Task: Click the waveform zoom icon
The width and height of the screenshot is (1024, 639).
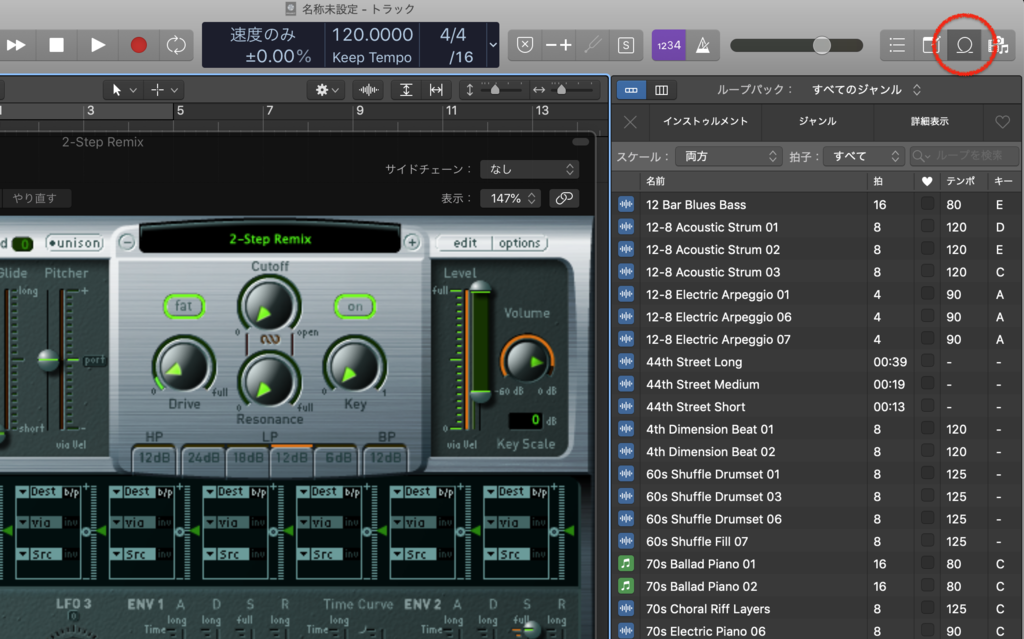Action: (369, 90)
